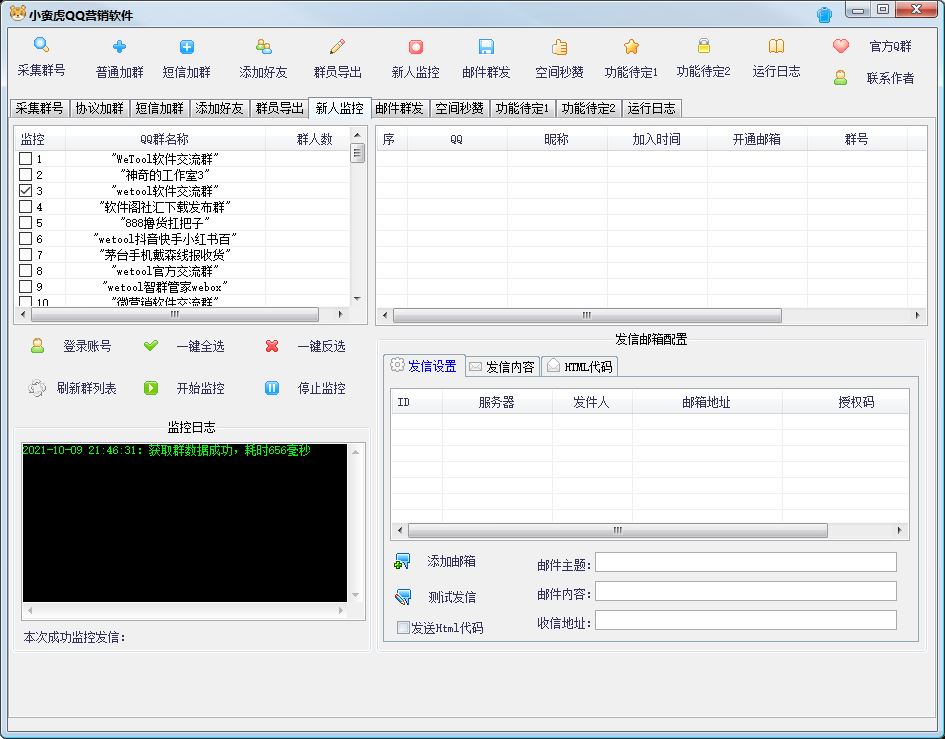The height and width of the screenshot is (739, 945).
Task: Click the 采集群号 magnifier toolbar icon
Action: pyautogui.click(x=41, y=46)
